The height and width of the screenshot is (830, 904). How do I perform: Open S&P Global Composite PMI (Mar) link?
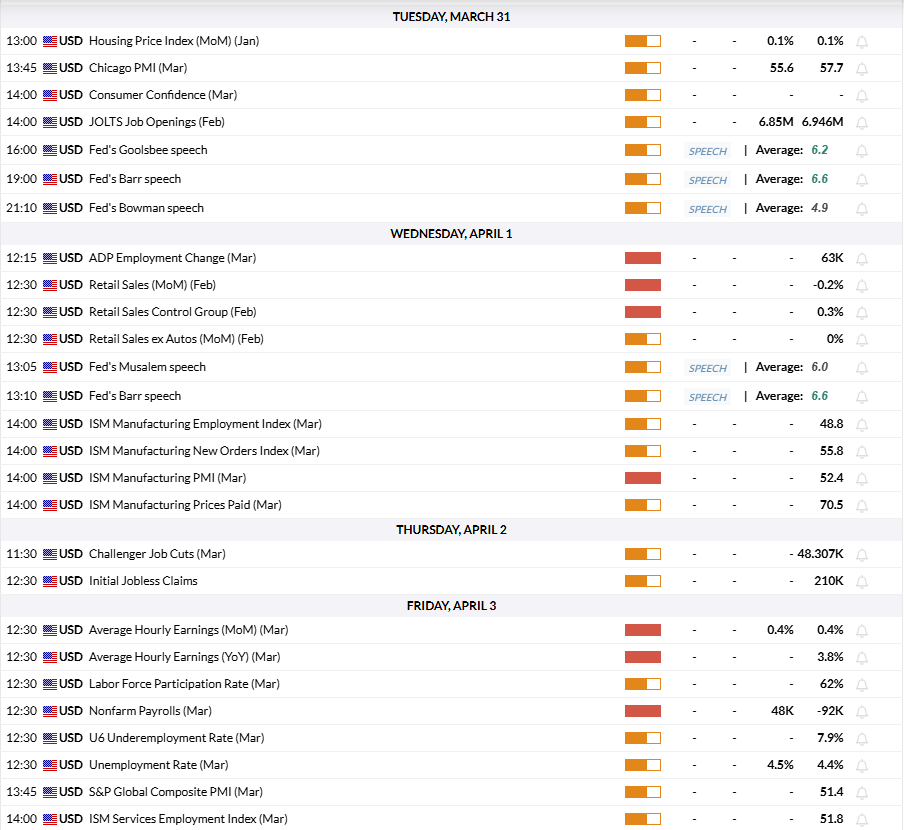tap(175, 792)
